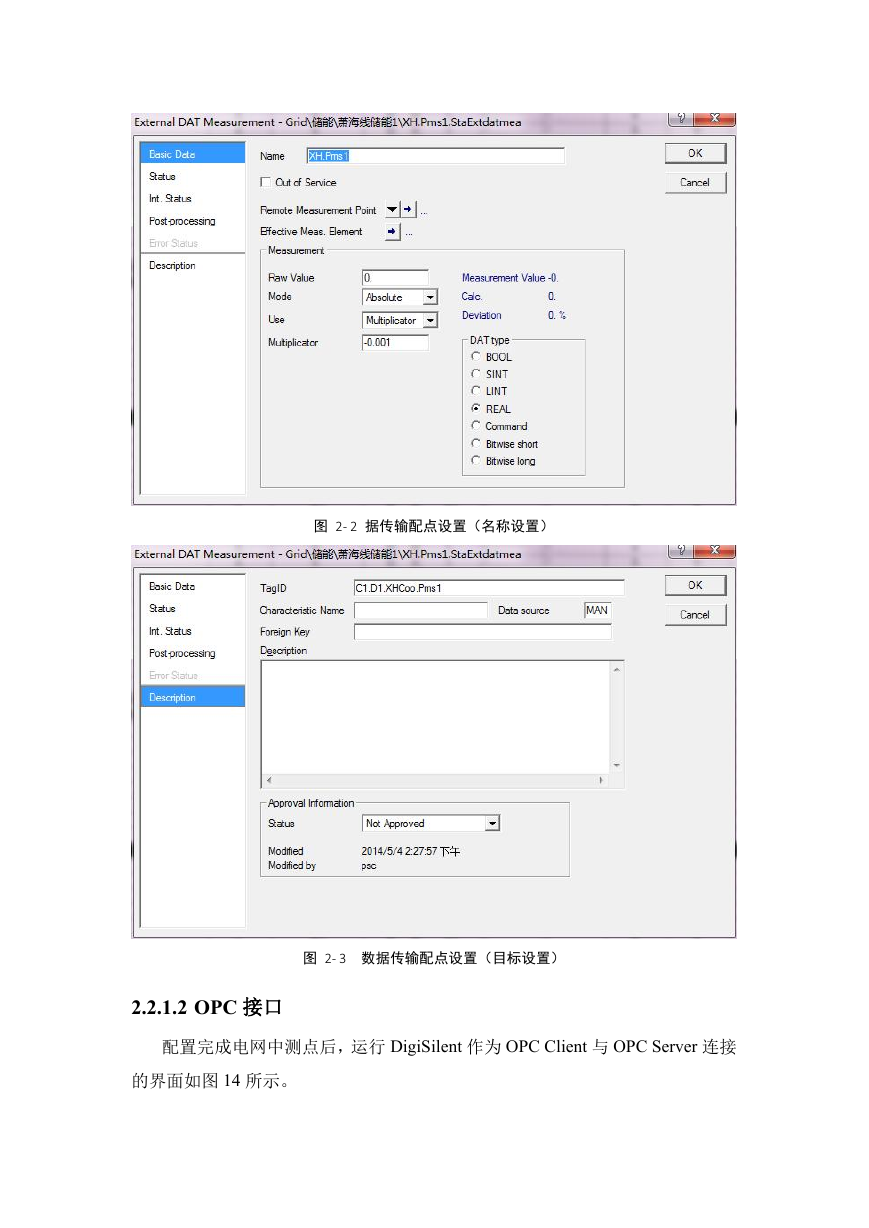Click the Name field containing XH.Pms1

pyautogui.click(x=435, y=156)
